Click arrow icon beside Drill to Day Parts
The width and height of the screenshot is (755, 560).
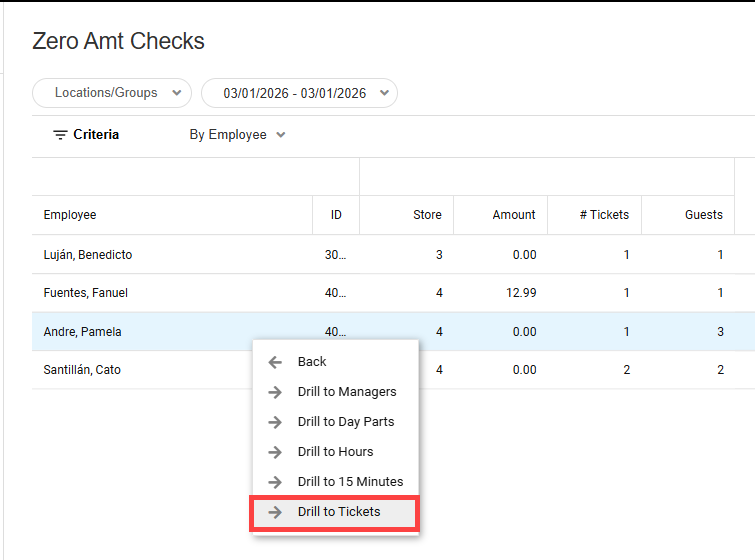pos(275,422)
